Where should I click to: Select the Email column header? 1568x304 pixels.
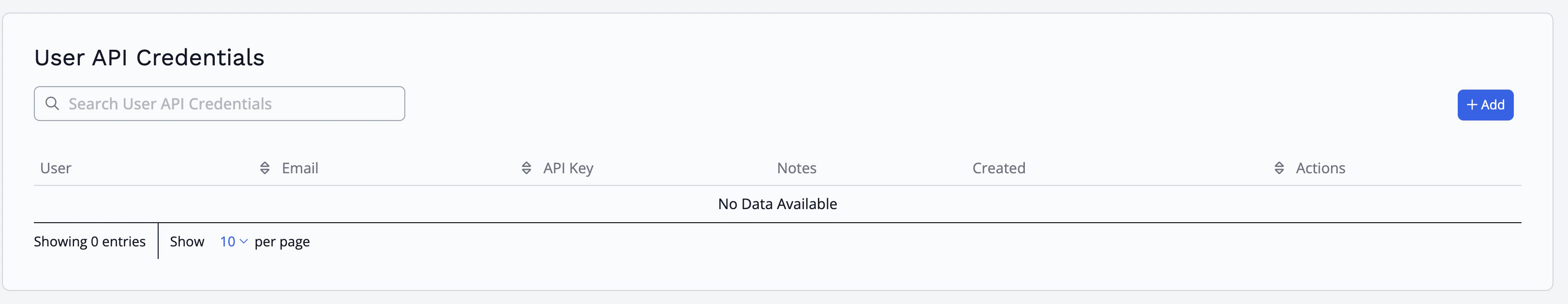[300, 168]
